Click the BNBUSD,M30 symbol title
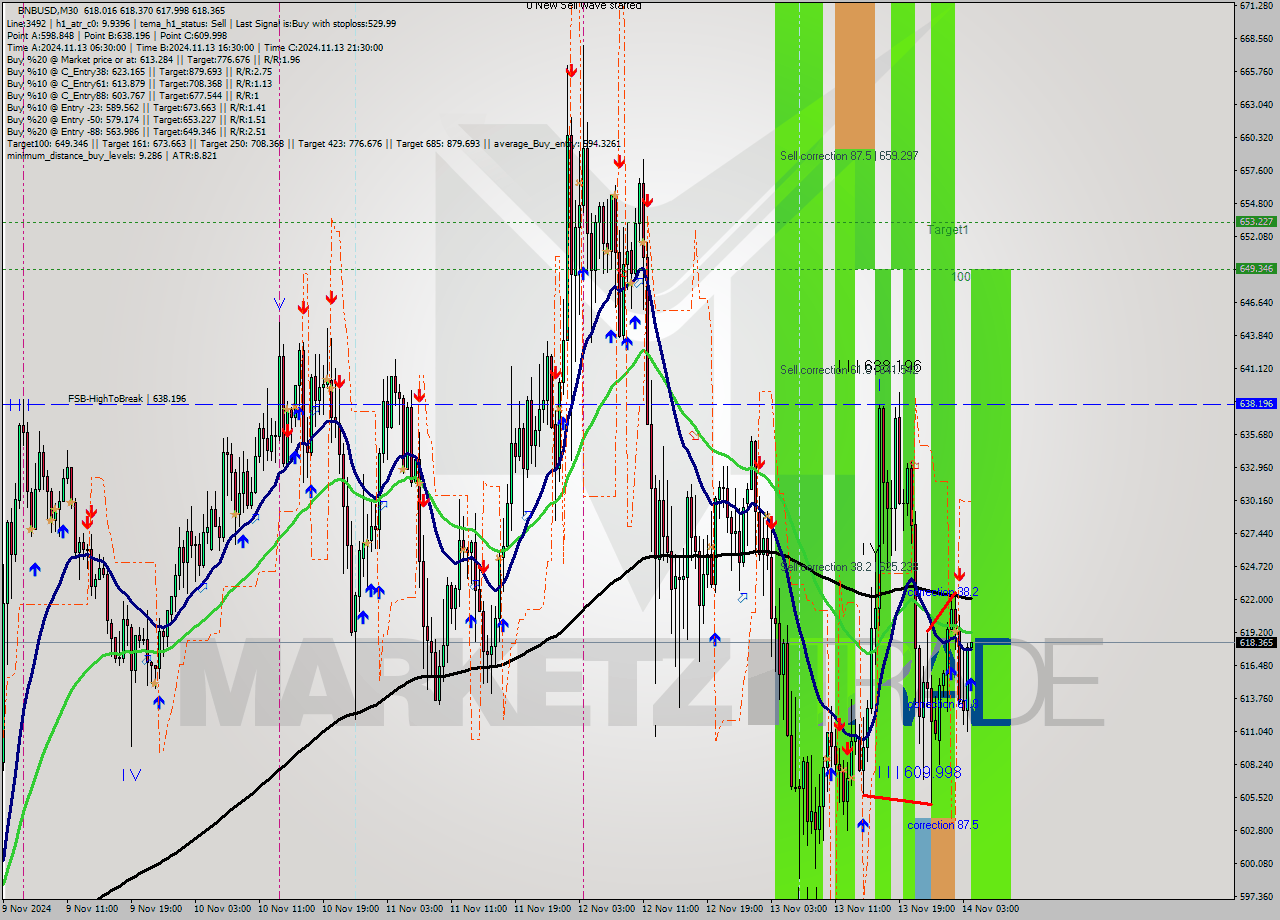This screenshot has height=920, width=1280. coord(46,10)
